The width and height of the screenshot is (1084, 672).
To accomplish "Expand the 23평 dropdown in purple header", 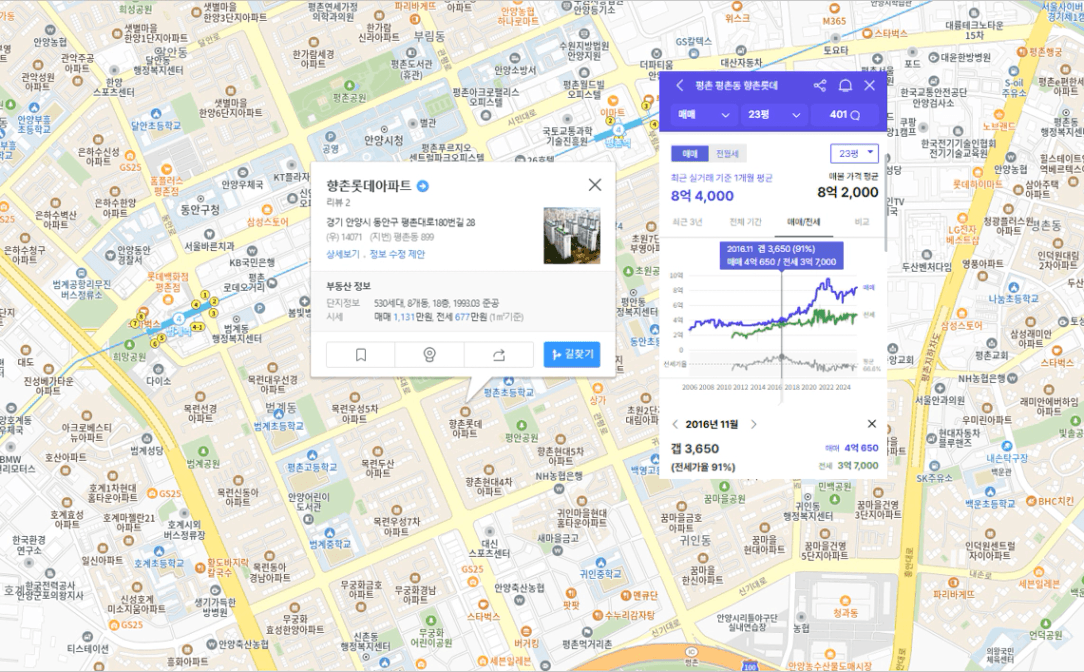I will click(774, 115).
